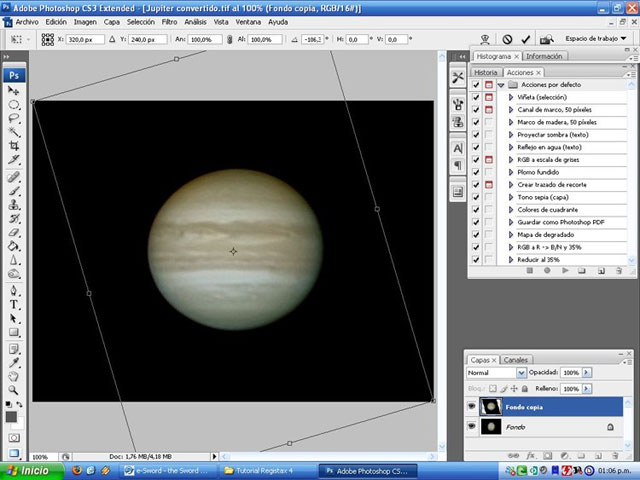640x480 pixels.
Task: Select the Lasso tool
Action: [13, 118]
